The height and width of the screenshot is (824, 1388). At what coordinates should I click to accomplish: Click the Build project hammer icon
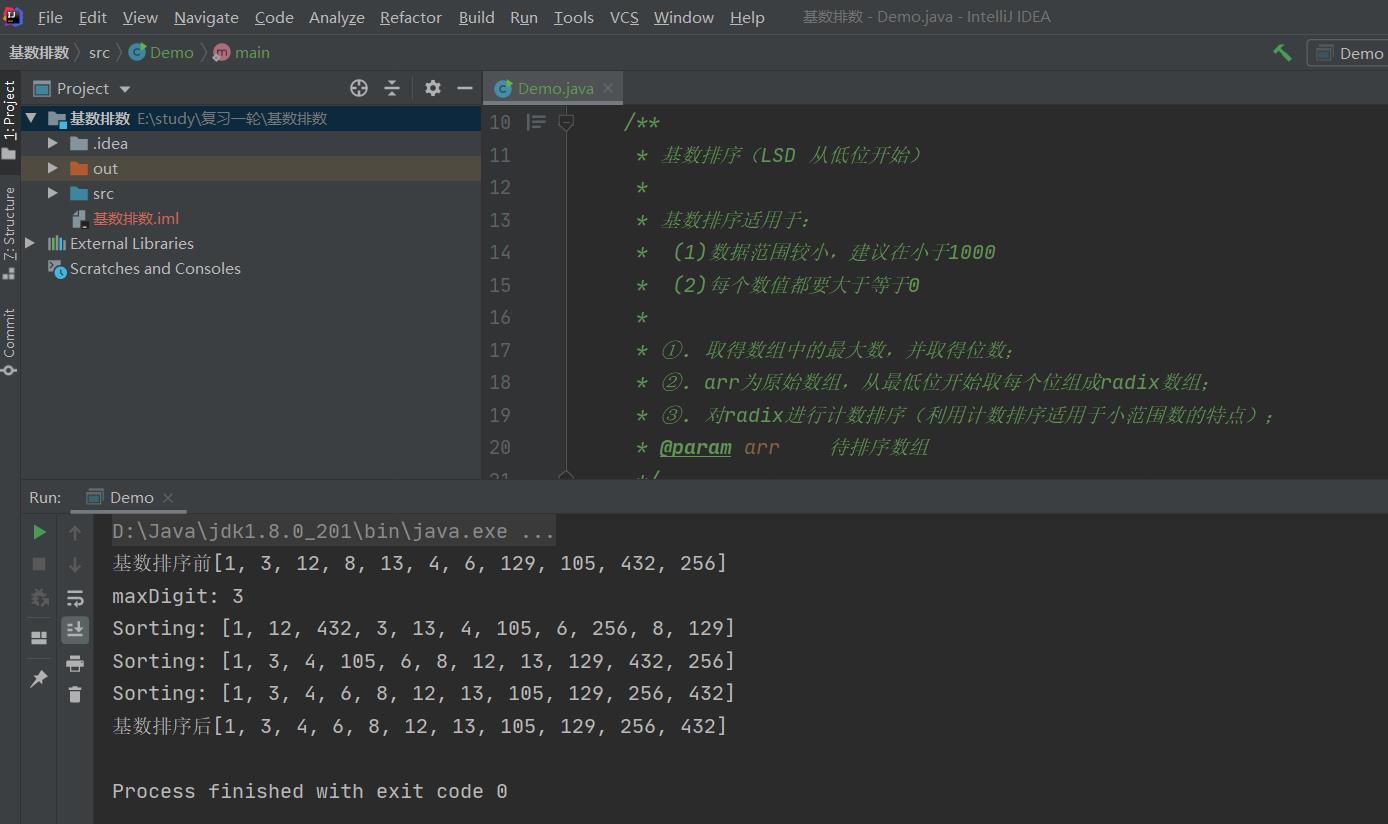click(1282, 53)
